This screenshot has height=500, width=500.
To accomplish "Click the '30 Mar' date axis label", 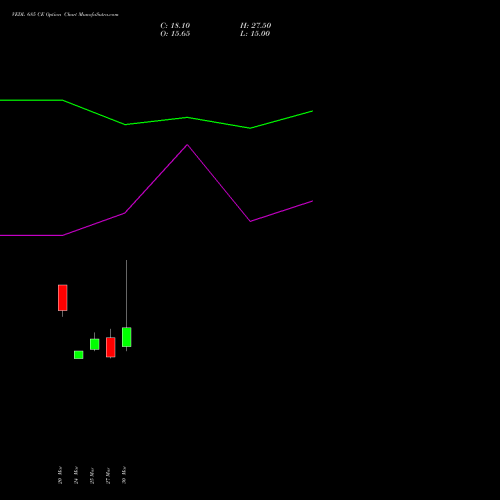I will [x=124, y=475].
